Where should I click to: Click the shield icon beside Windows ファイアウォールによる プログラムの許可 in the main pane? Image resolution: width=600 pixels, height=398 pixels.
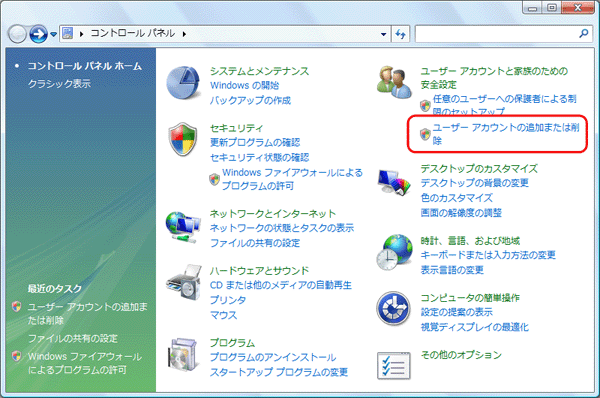214,179
